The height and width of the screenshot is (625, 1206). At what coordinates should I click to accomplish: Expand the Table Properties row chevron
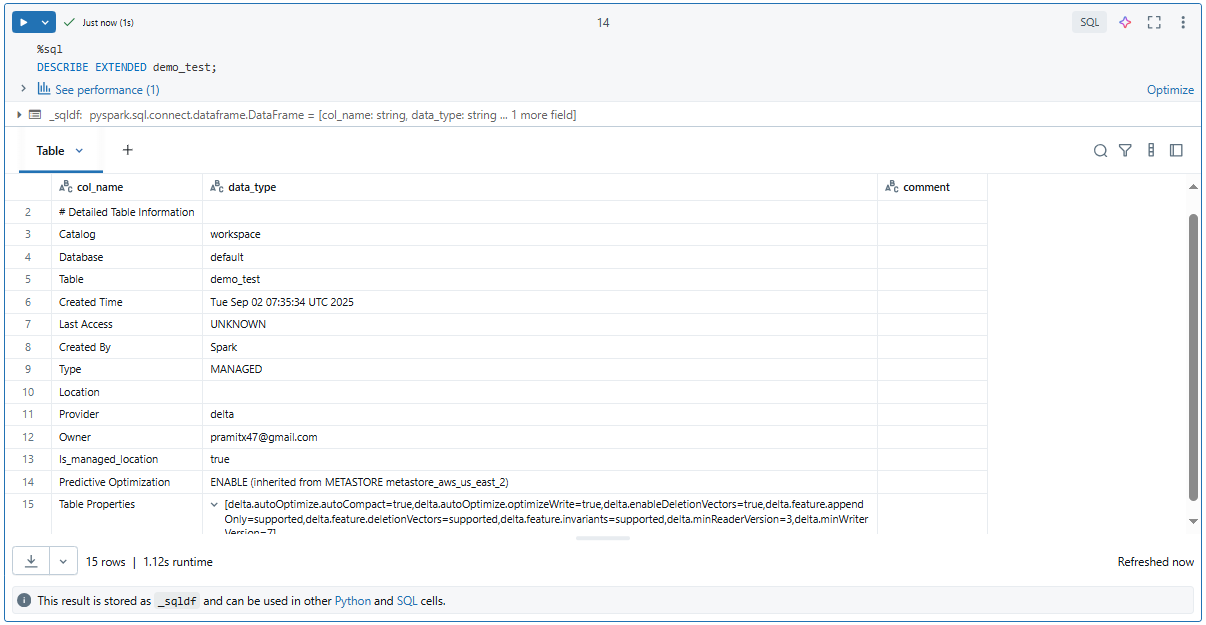point(214,504)
